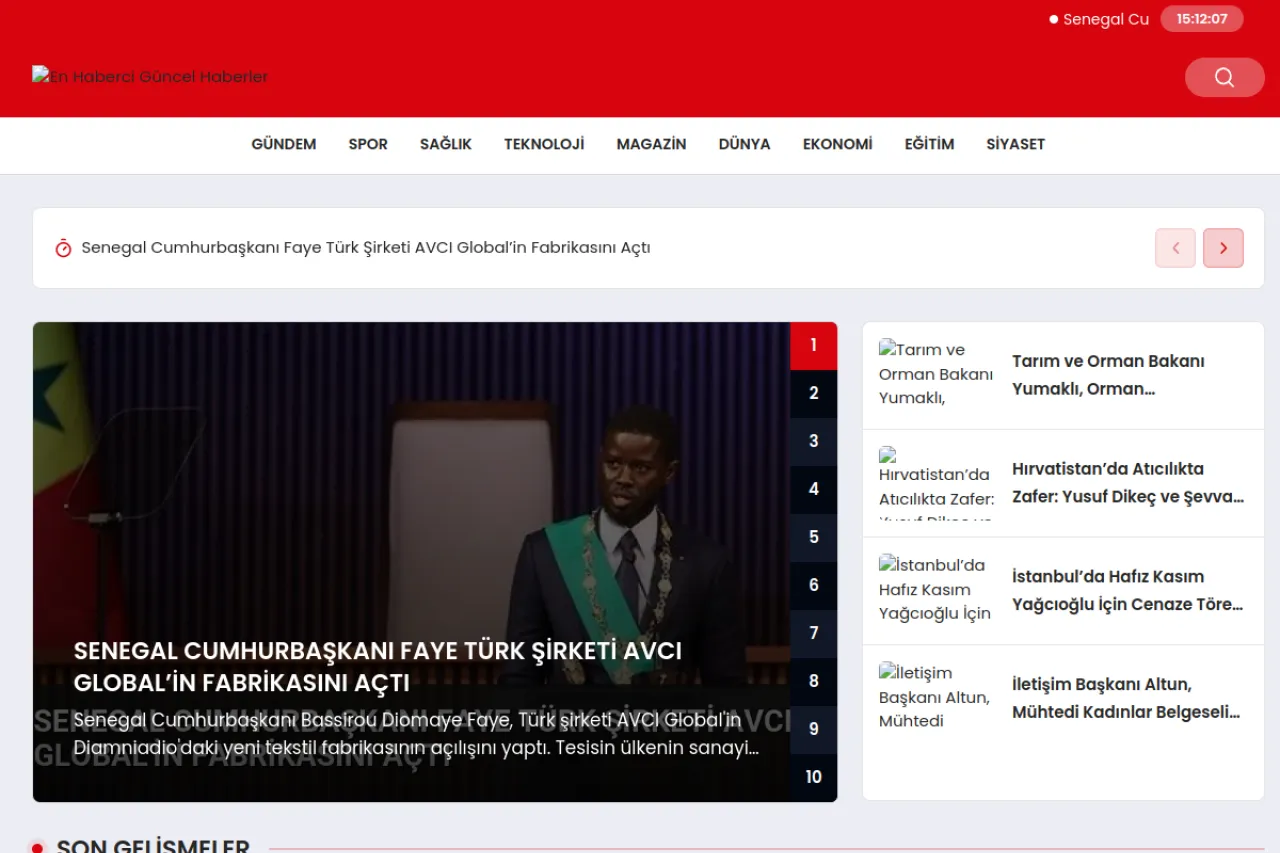Viewport: 1280px width, 853px height.
Task: Select slide number 6 in slider
Action: click(x=814, y=586)
